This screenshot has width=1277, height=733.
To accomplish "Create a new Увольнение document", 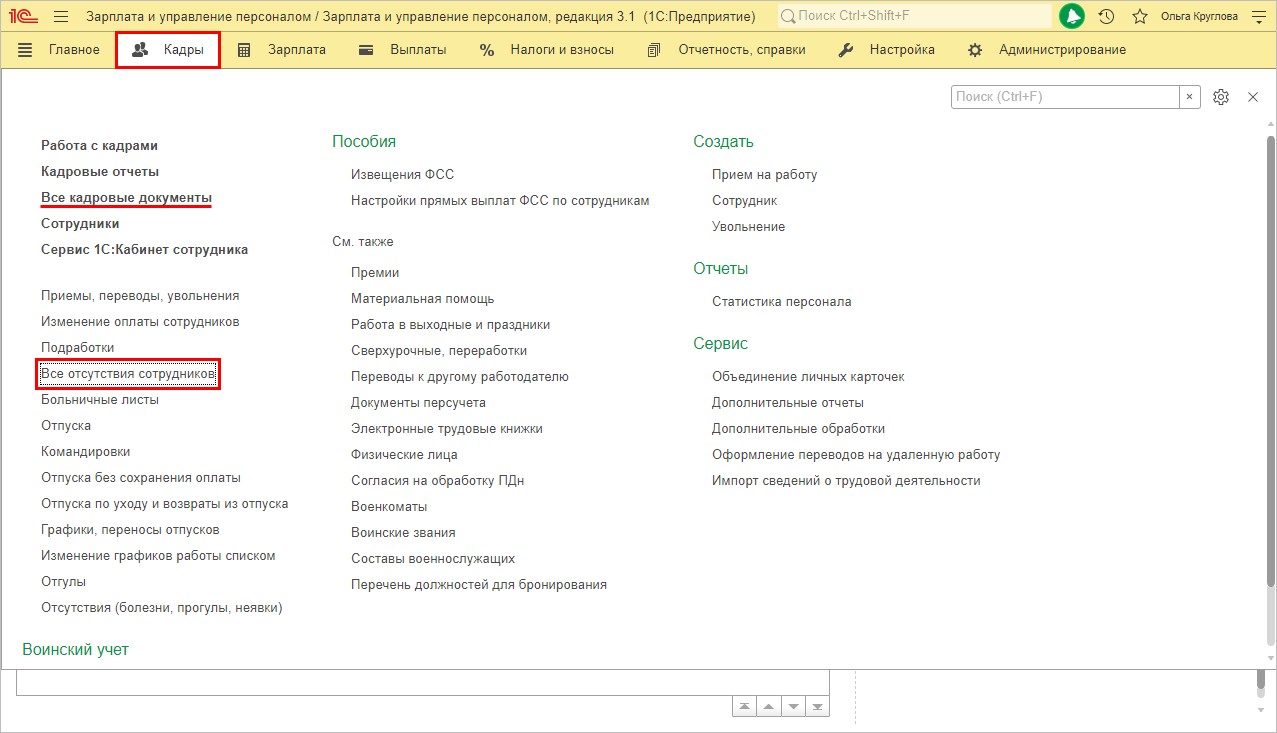I will coord(749,227).
